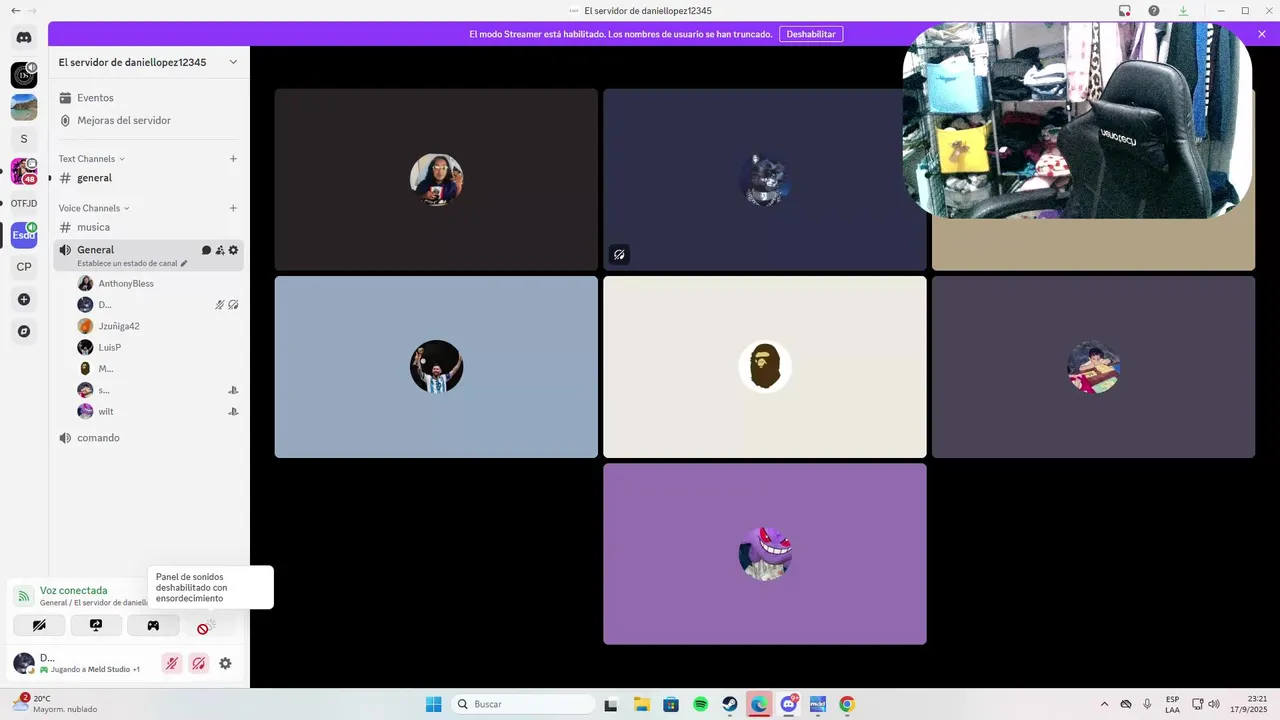
Task: Go back with title bar arrow
Action: point(15,10)
